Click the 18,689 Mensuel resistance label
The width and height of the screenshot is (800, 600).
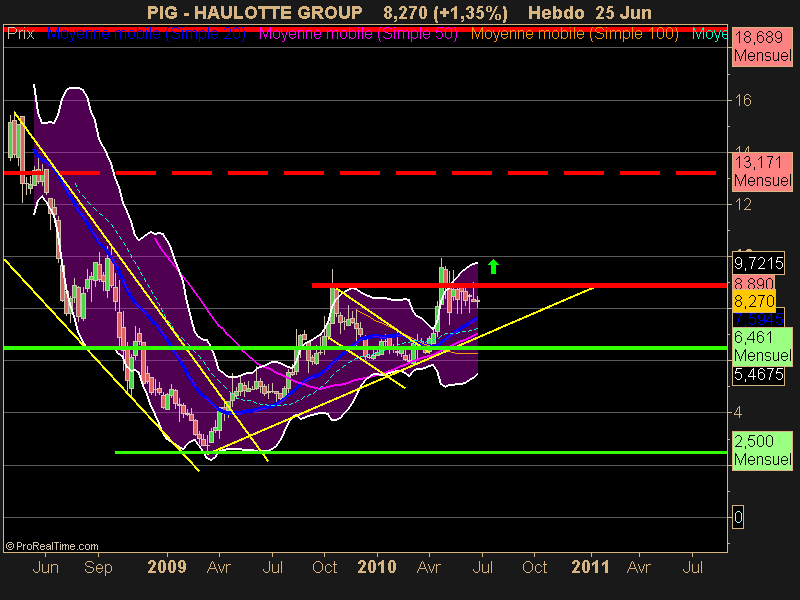click(763, 46)
